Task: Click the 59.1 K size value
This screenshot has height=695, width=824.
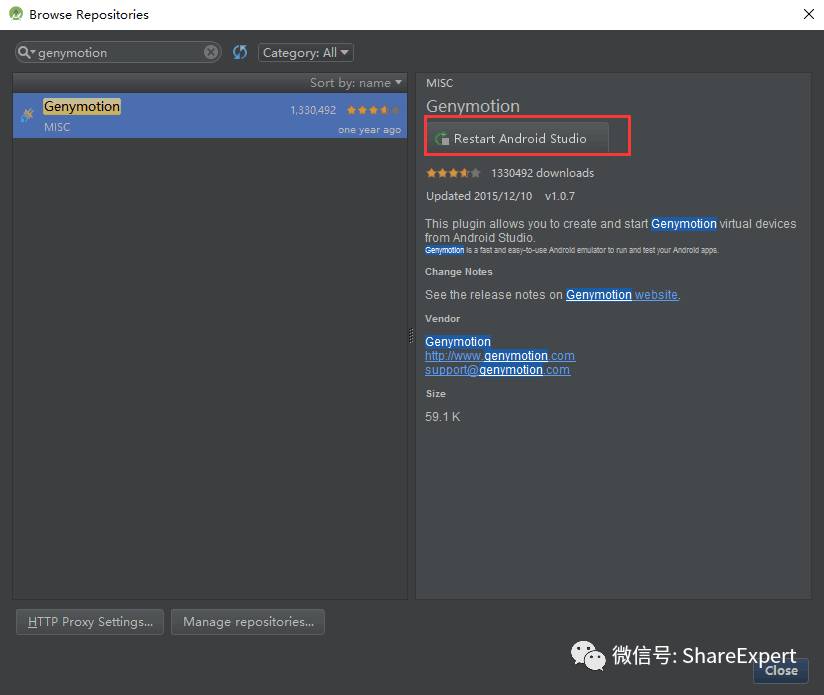Action: 442,417
